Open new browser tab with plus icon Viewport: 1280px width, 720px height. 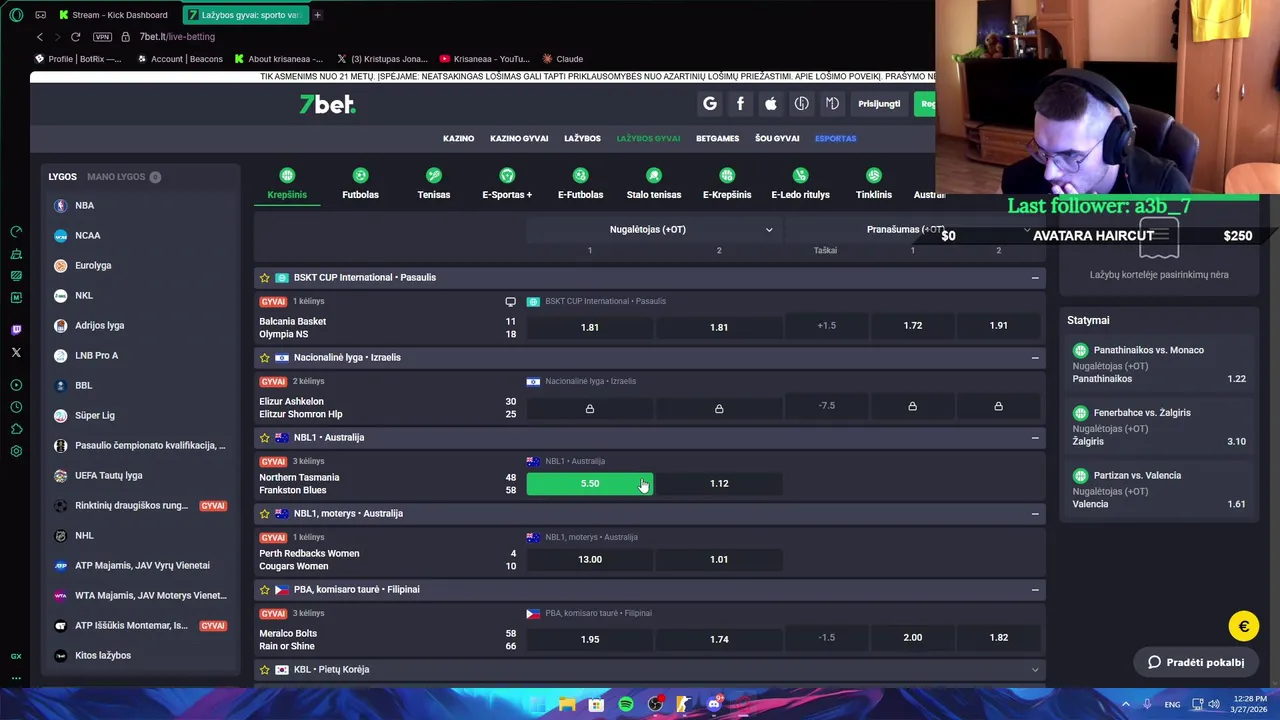pos(317,15)
